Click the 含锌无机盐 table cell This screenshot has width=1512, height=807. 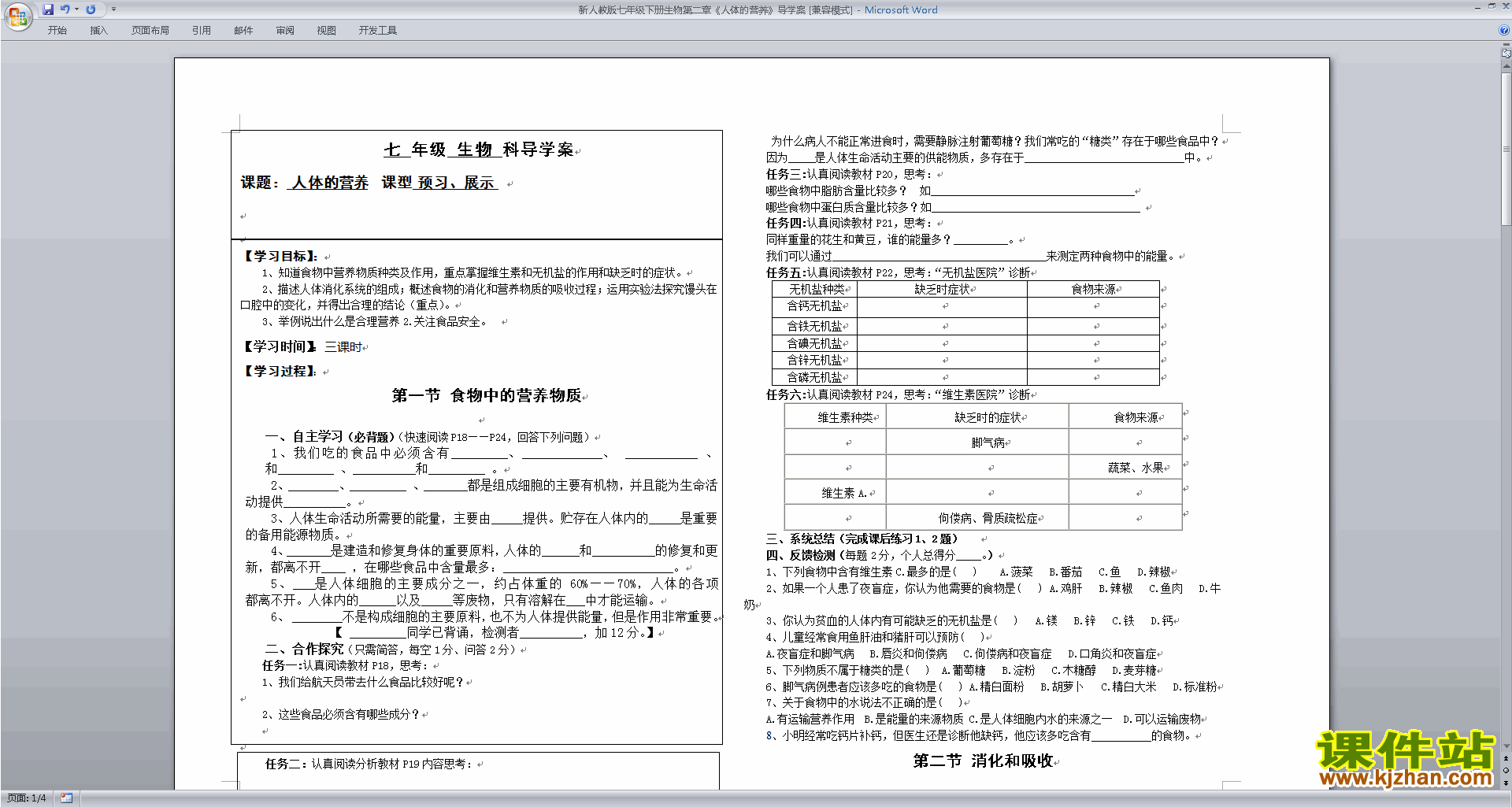[x=815, y=361]
